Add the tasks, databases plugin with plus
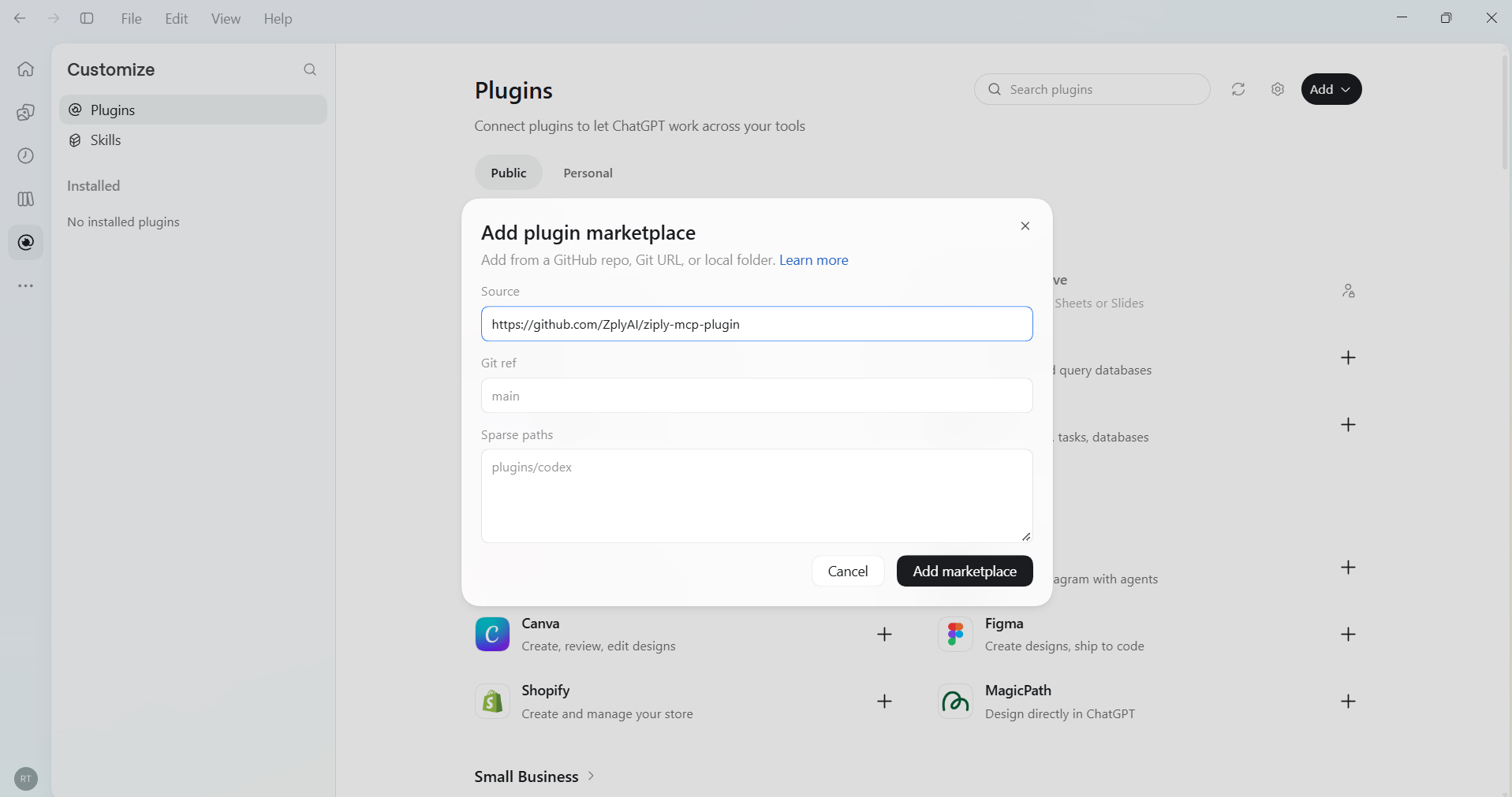The image size is (1512, 797). pos(1349,425)
